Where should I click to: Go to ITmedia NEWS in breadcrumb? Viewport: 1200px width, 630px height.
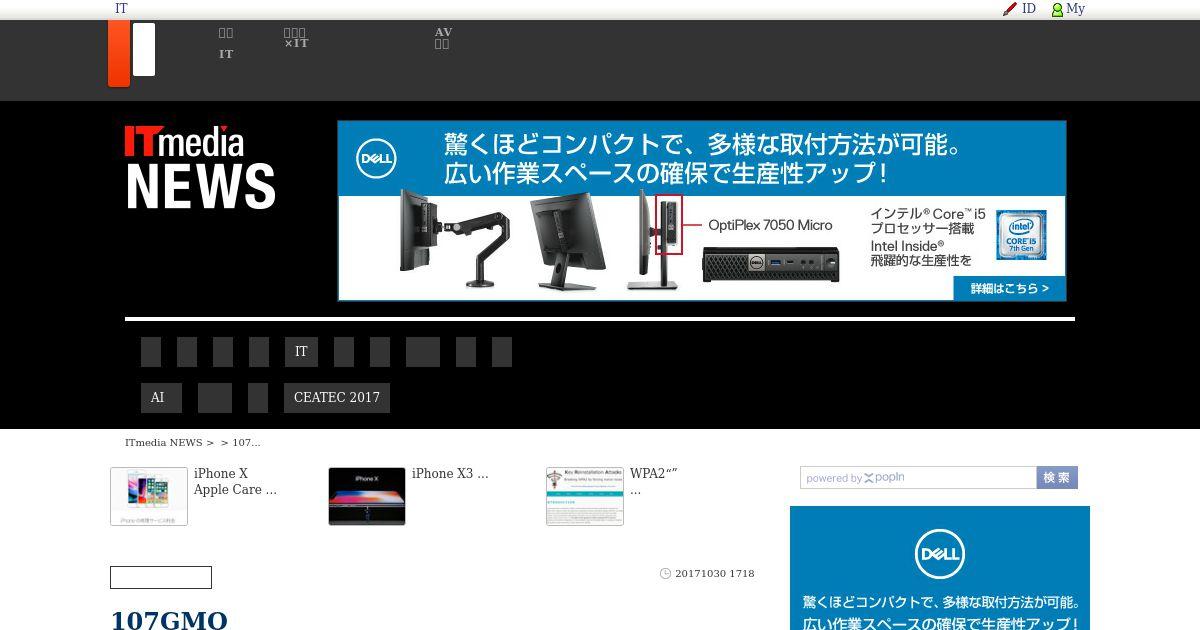click(163, 442)
